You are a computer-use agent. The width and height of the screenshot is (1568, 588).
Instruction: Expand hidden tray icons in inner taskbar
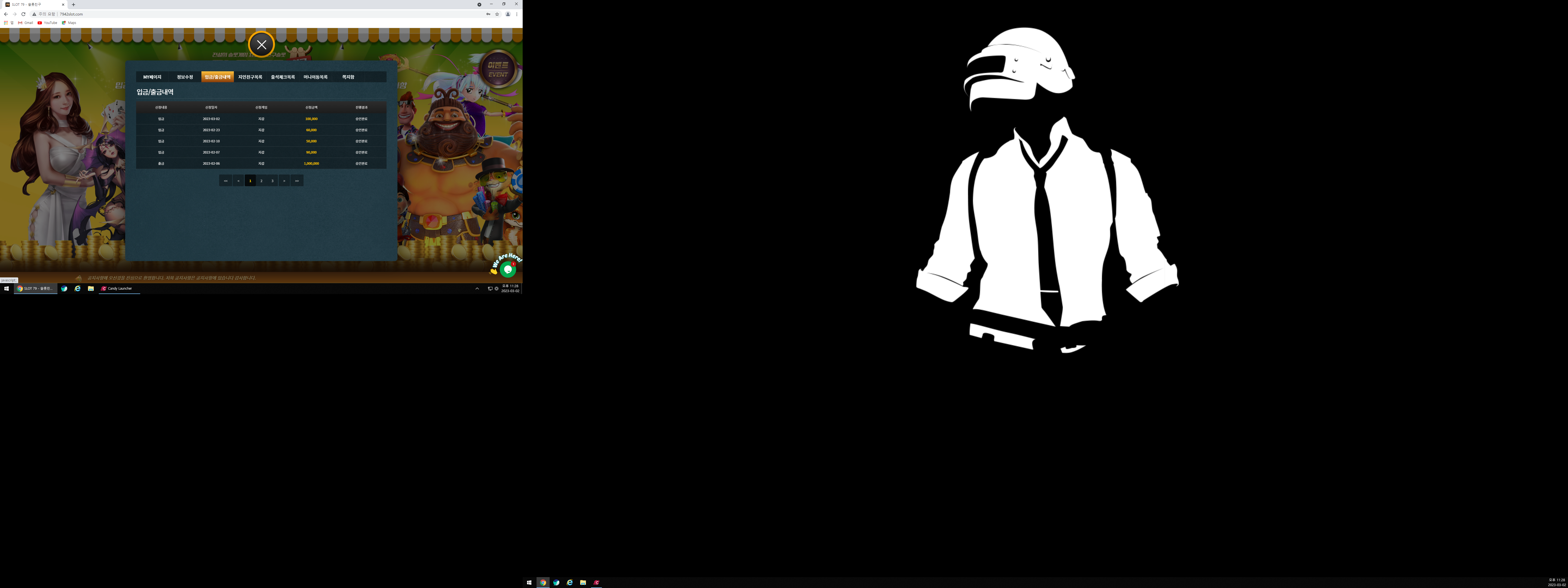[x=477, y=289]
